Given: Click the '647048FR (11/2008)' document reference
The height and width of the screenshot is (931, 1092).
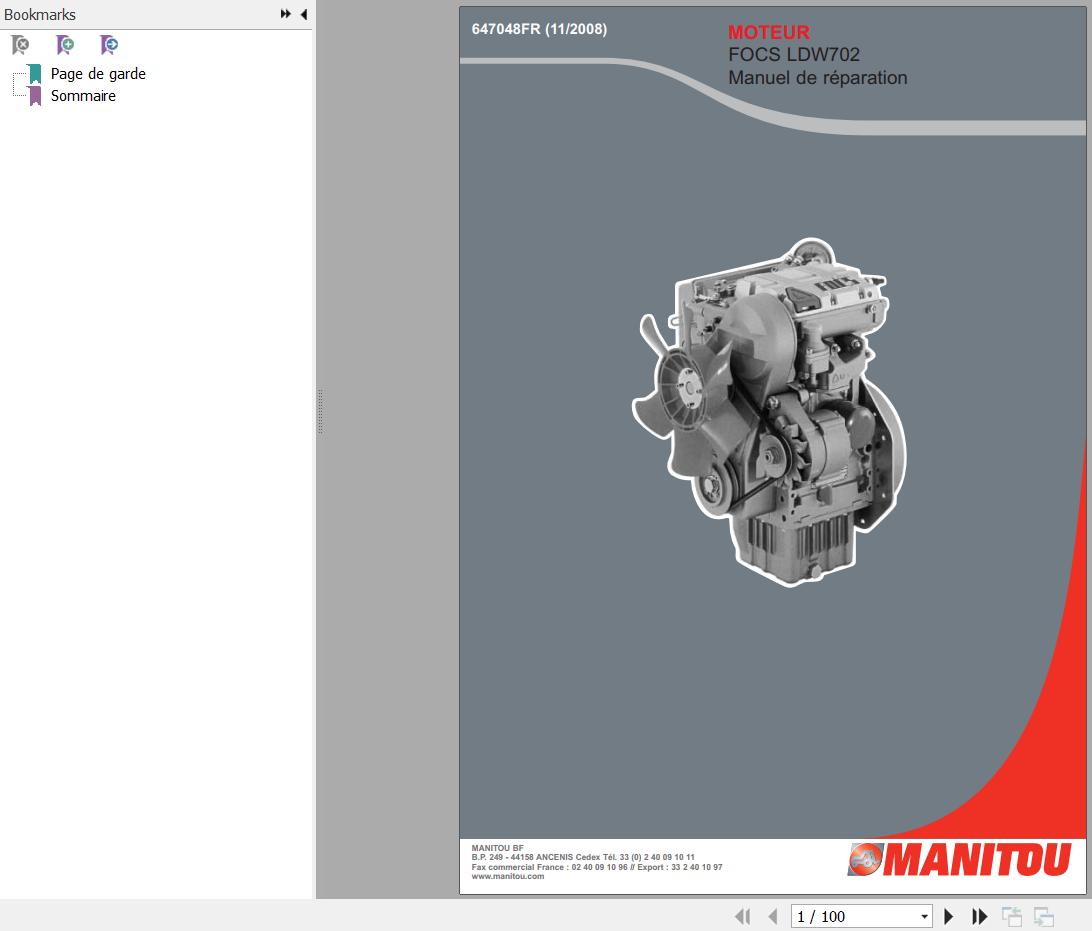Looking at the screenshot, I should click(x=539, y=29).
